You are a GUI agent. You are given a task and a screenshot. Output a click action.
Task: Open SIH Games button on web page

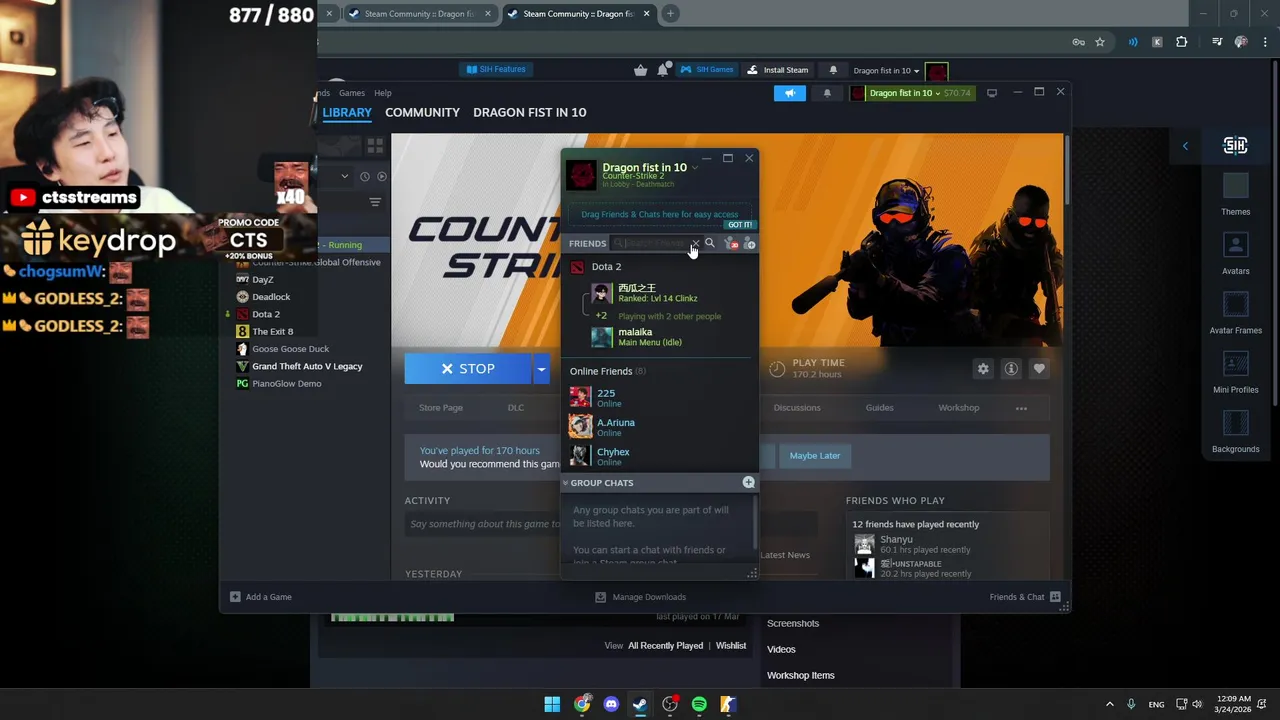point(707,70)
